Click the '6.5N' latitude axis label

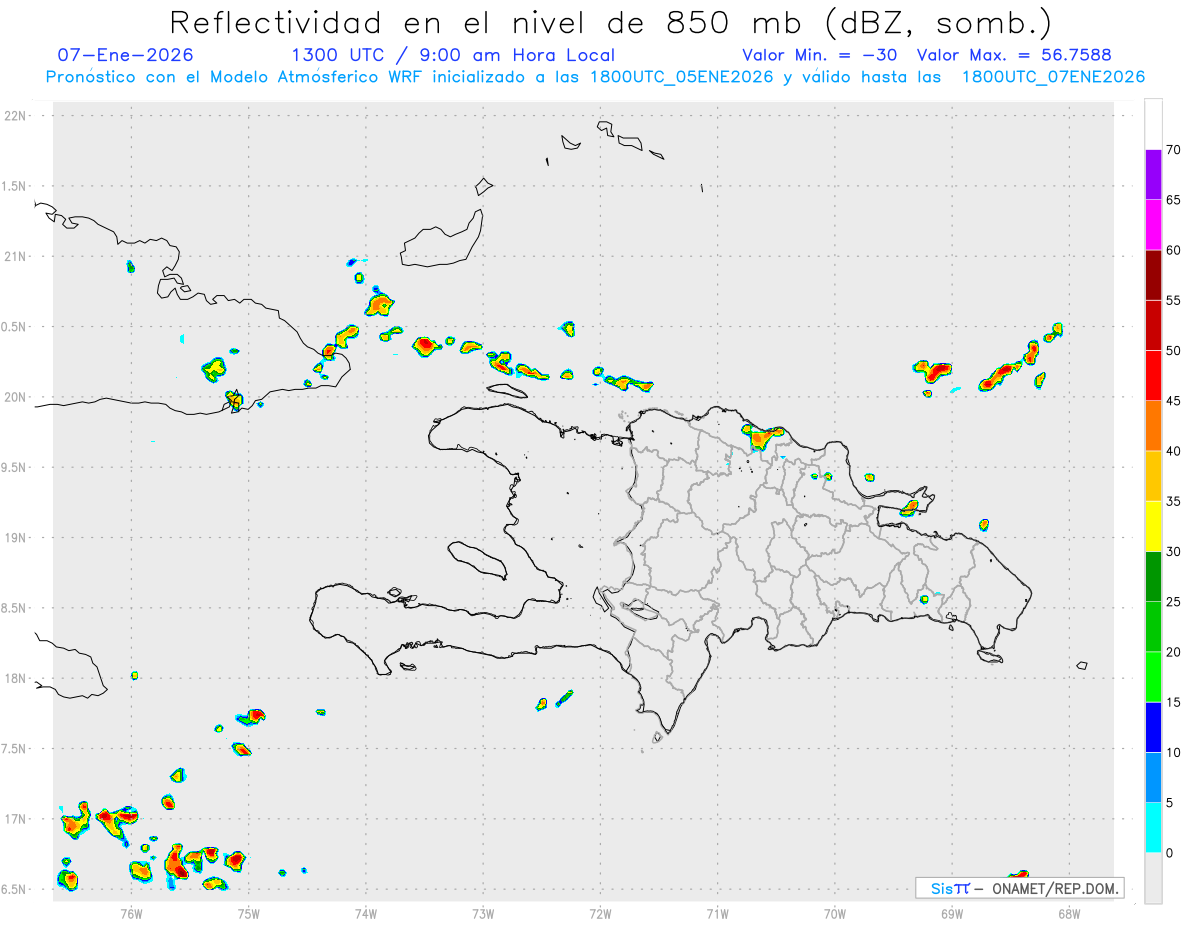click(x=15, y=889)
